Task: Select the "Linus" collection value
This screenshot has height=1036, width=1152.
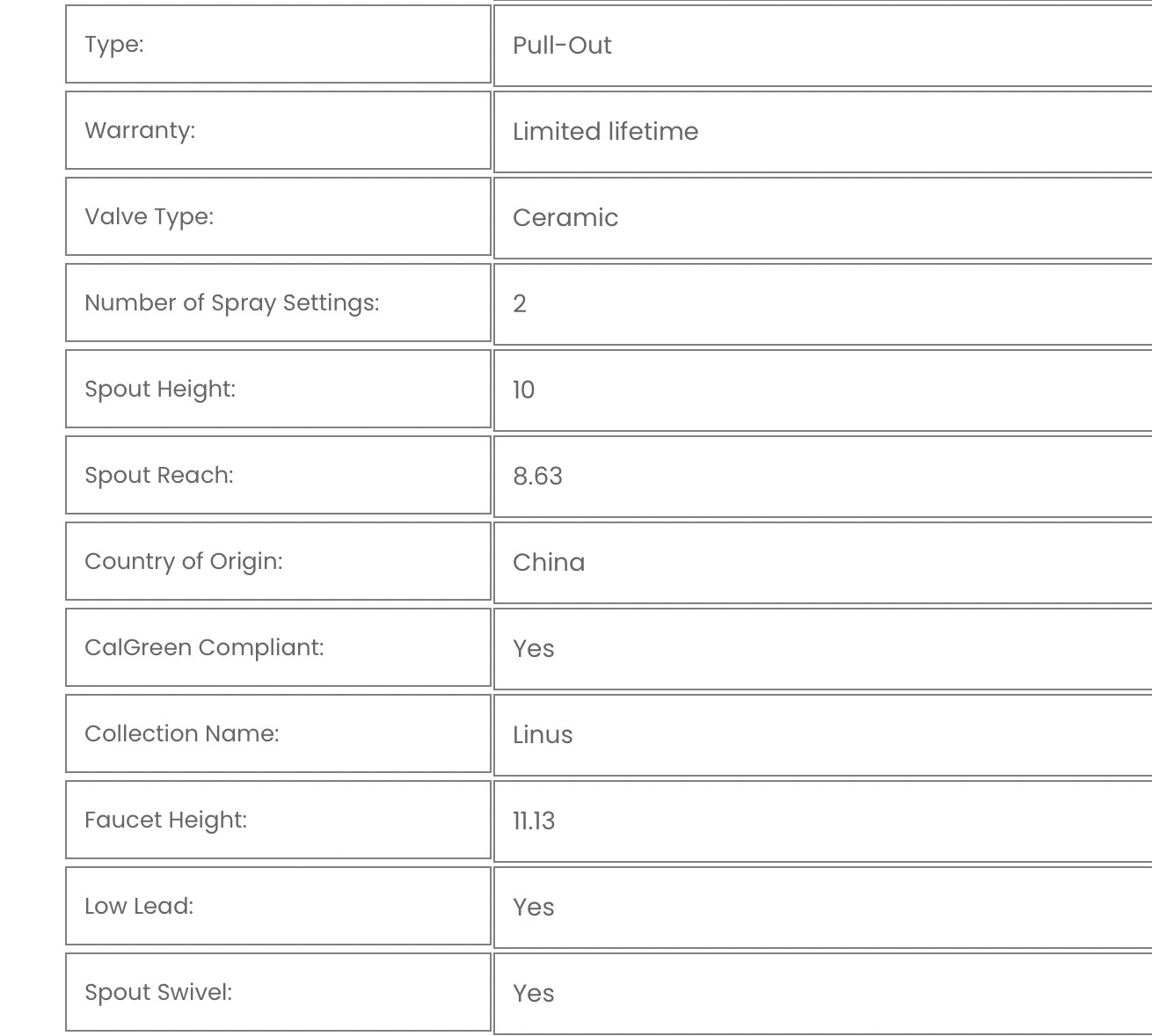Action: tap(543, 734)
